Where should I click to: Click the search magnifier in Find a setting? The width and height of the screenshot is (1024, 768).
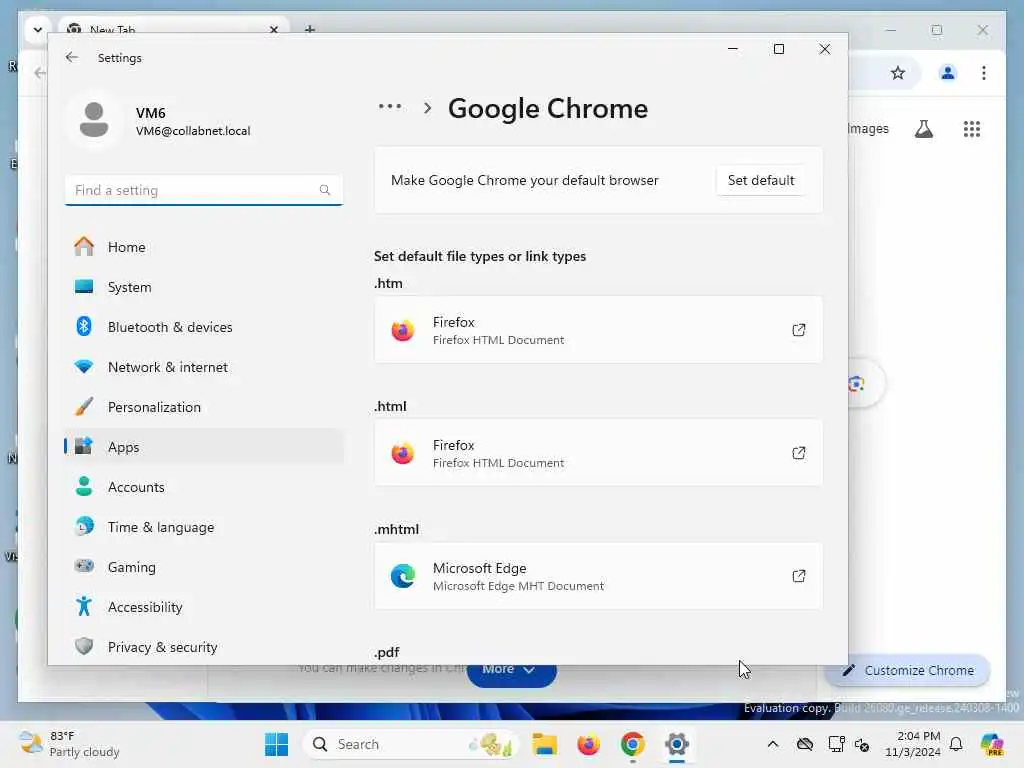(325, 190)
